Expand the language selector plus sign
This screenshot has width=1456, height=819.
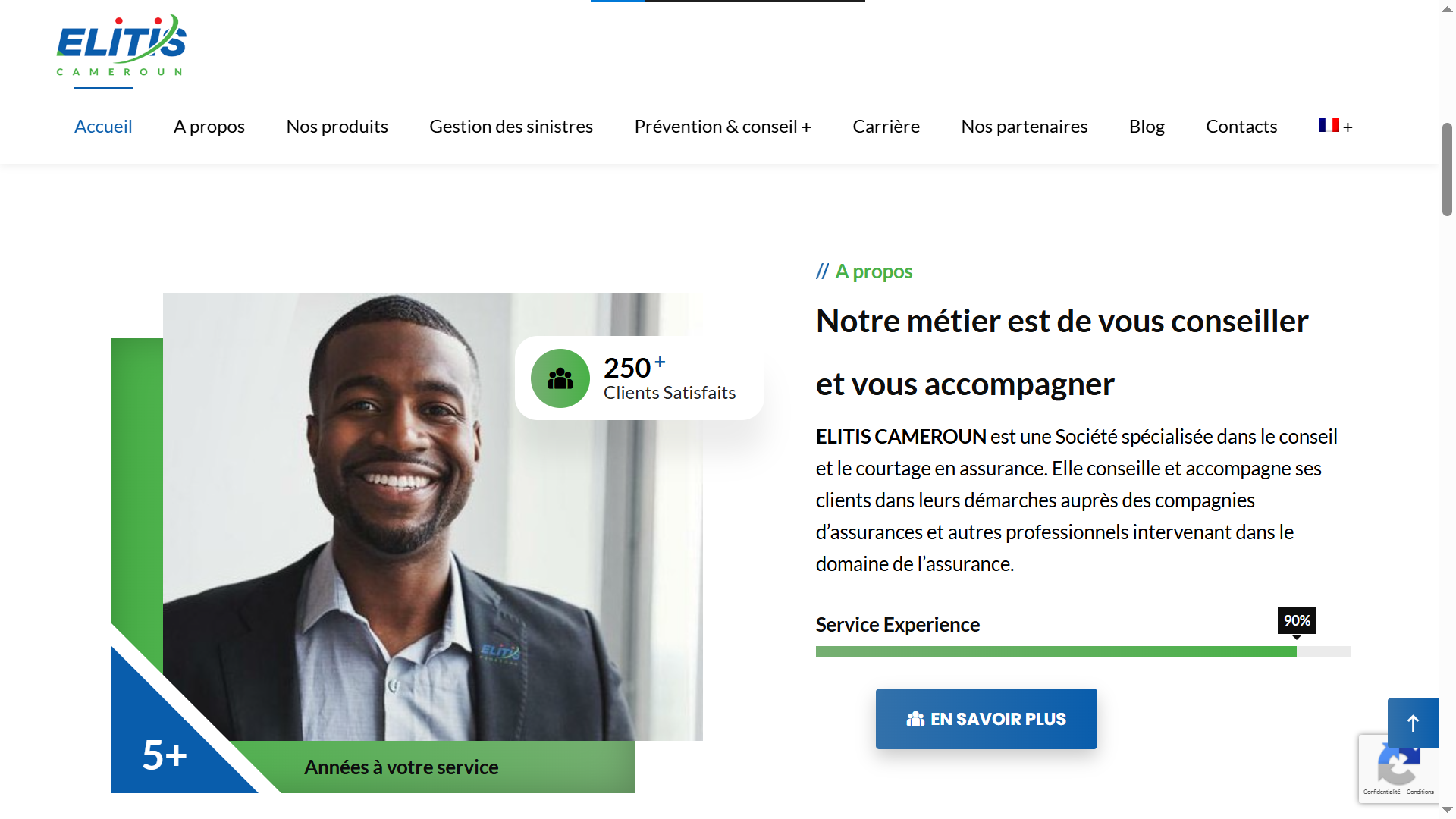(x=1348, y=127)
